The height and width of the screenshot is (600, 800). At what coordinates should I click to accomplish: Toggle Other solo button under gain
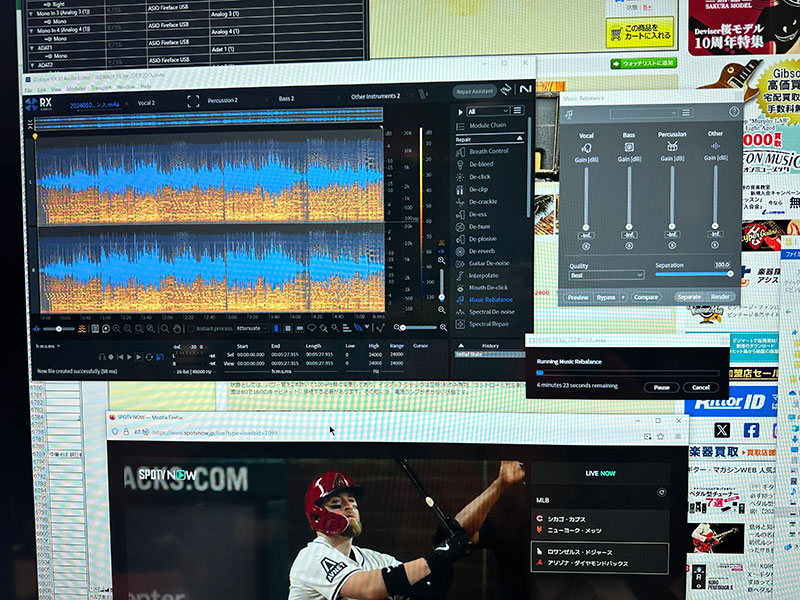(x=715, y=245)
